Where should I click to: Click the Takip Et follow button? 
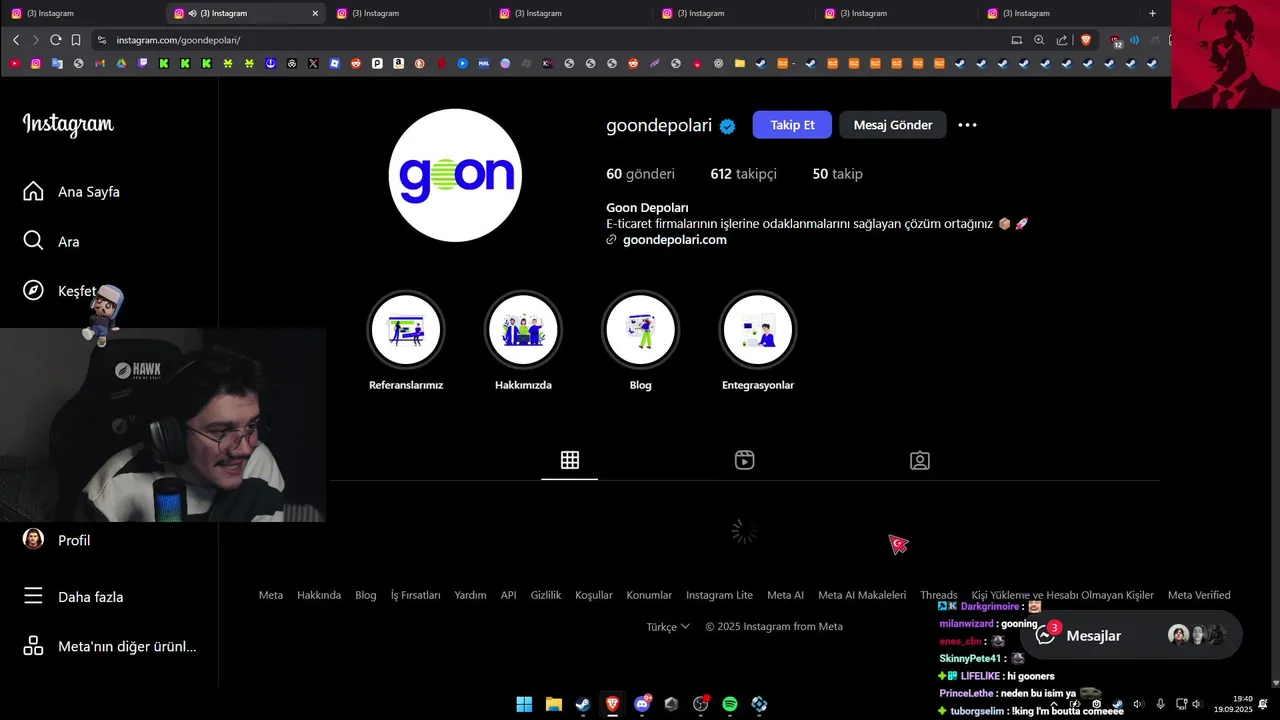[792, 125]
